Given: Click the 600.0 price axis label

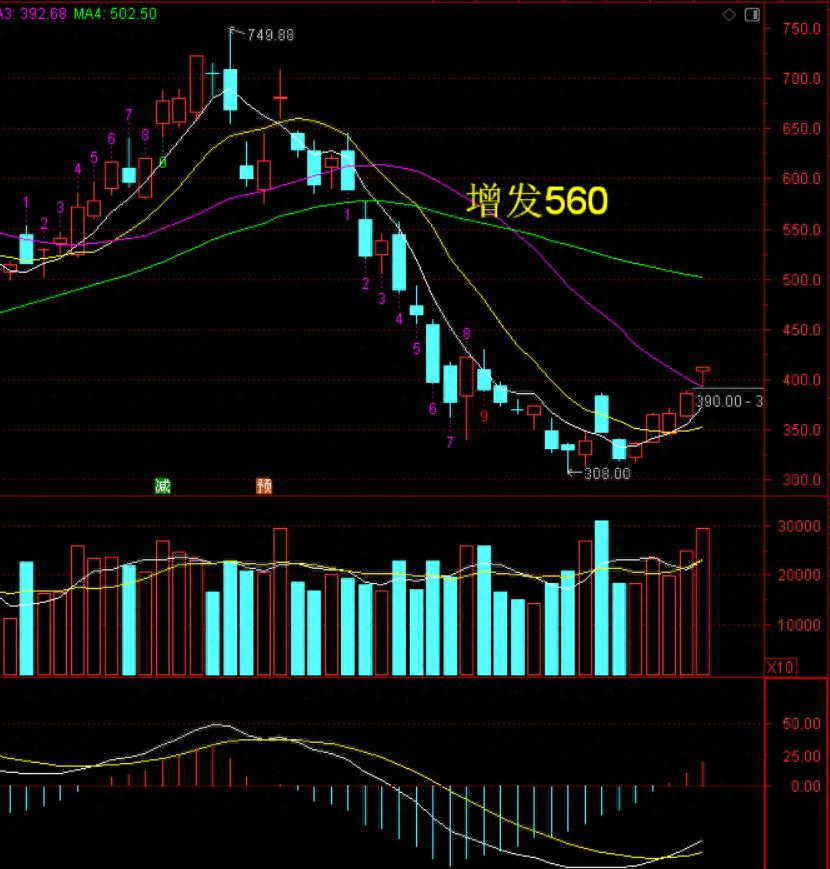Looking at the screenshot, I should pos(801,178).
